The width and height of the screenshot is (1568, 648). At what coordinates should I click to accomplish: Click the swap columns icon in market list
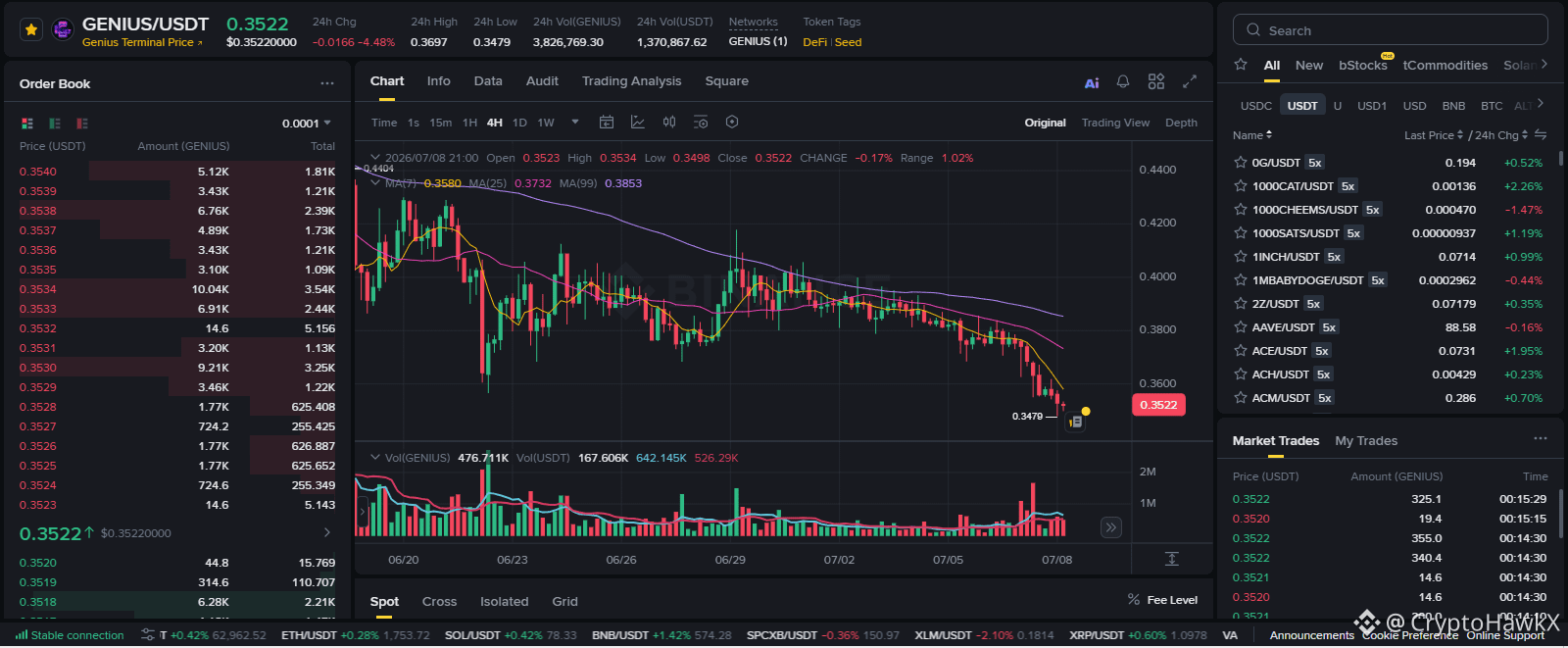point(1541,134)
